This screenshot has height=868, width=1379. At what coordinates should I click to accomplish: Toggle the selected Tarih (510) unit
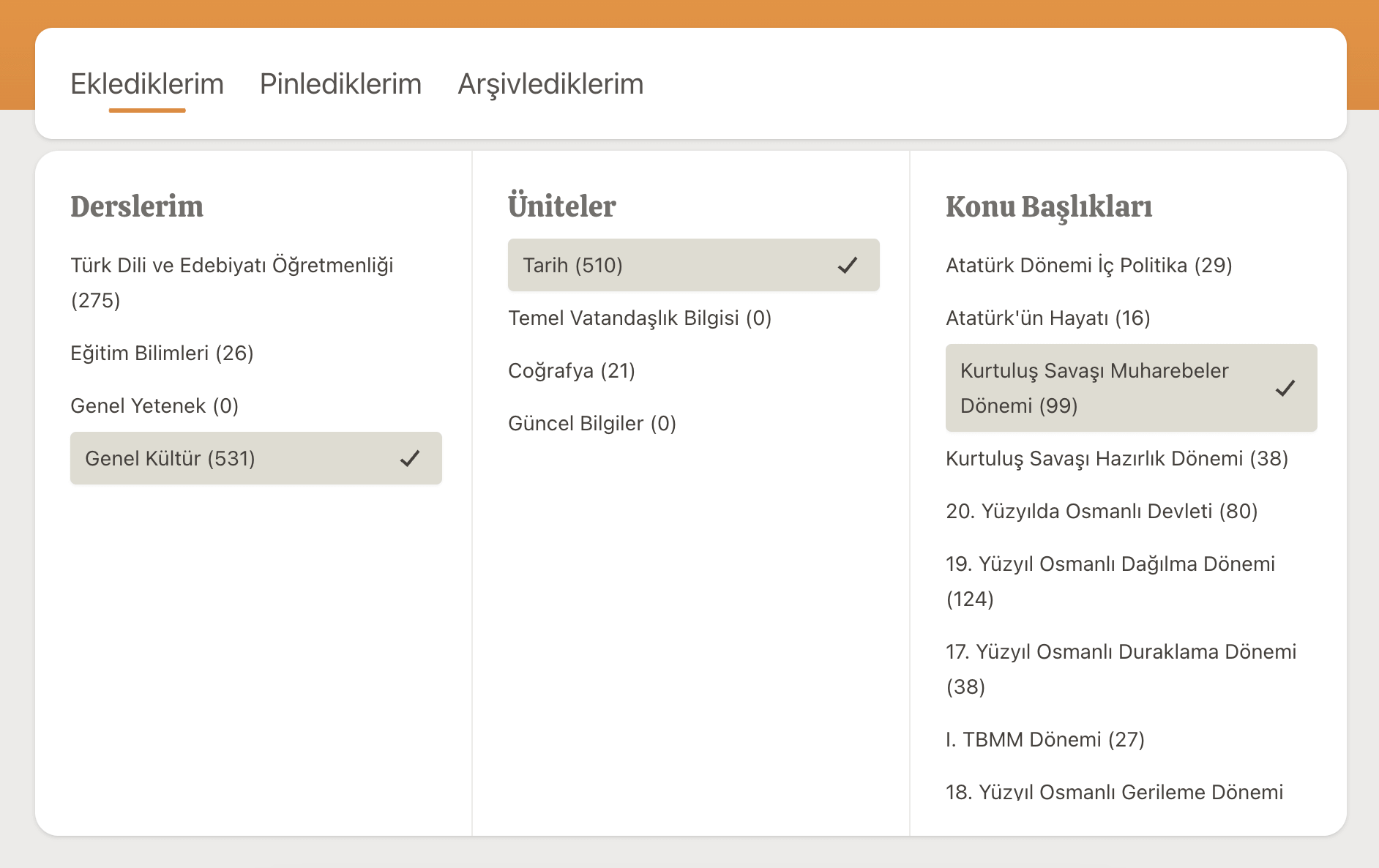(x=572, y=265)
